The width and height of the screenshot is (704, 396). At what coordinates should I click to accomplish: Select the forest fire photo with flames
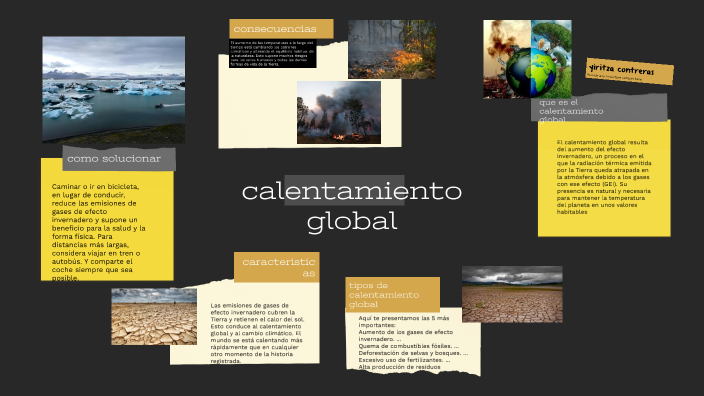(392, 49)
